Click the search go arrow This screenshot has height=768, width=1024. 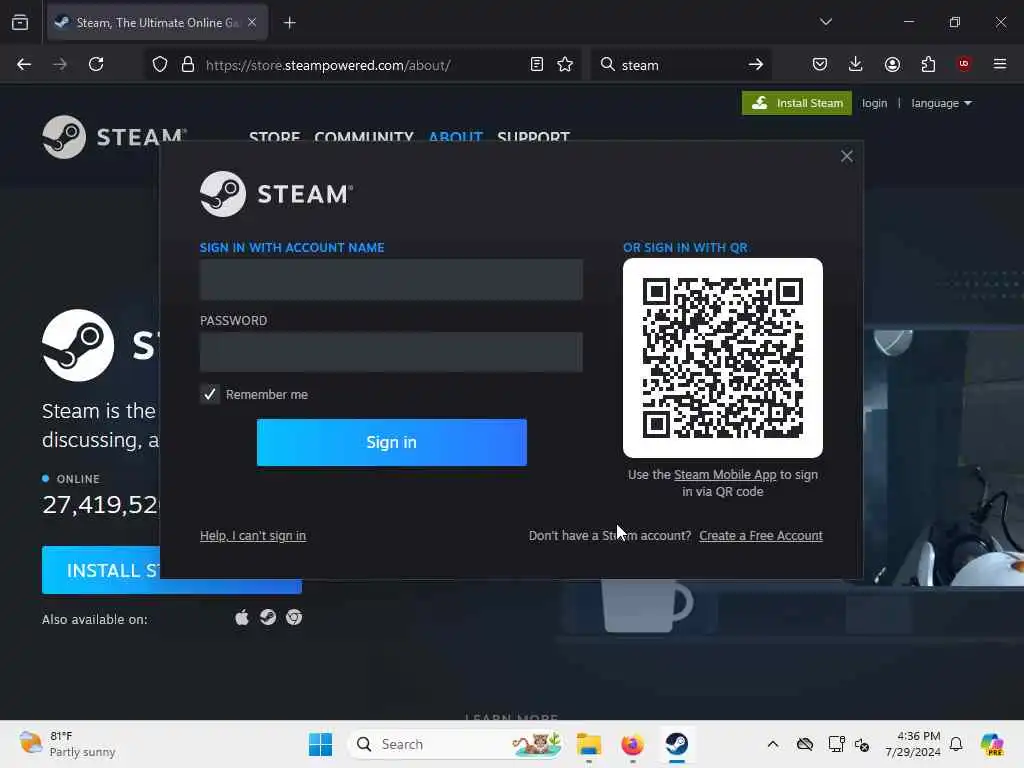click(x=756, y=64)
